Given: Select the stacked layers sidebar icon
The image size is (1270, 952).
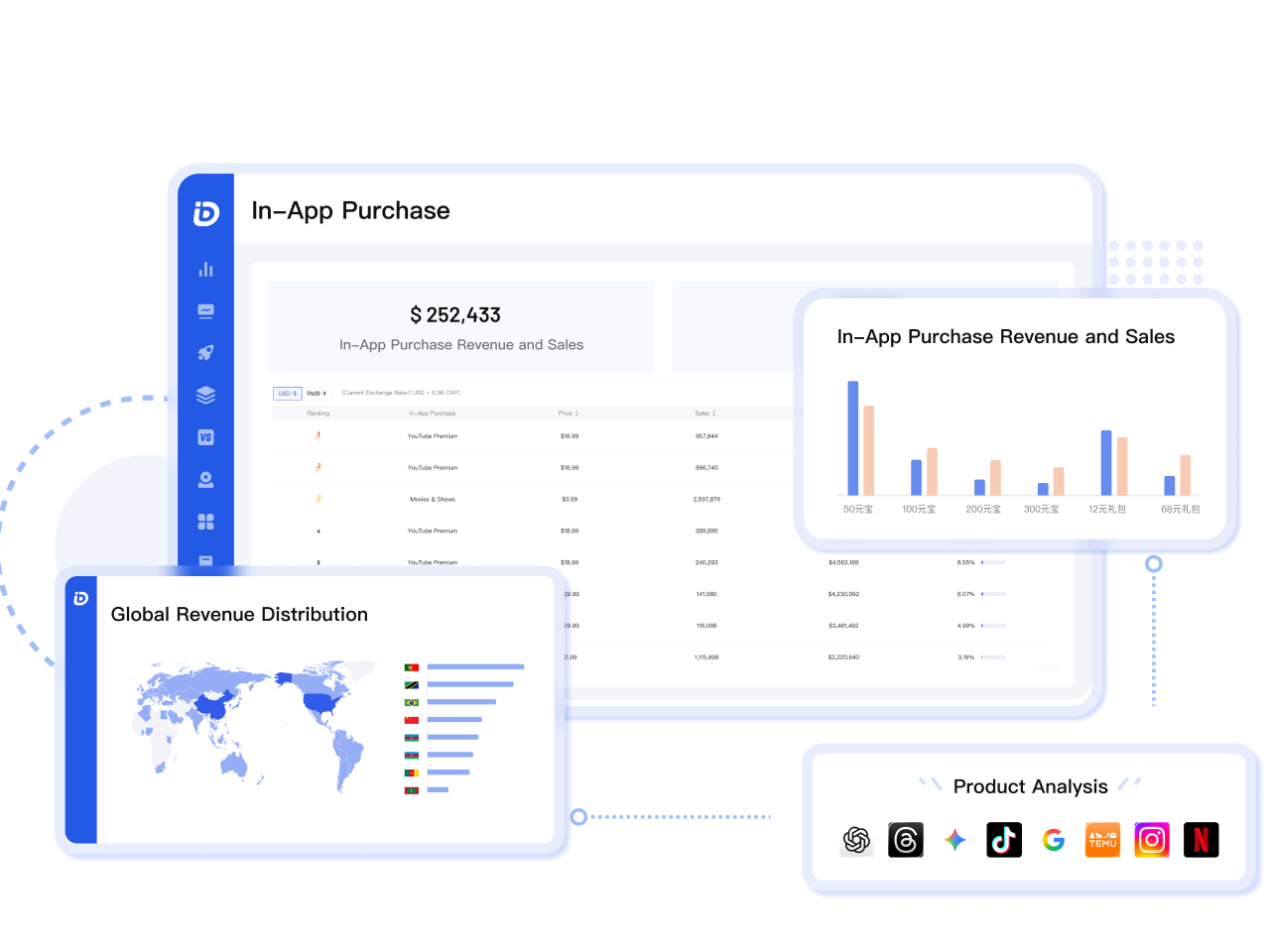Looking at the screenshot, I should point(205,396).
